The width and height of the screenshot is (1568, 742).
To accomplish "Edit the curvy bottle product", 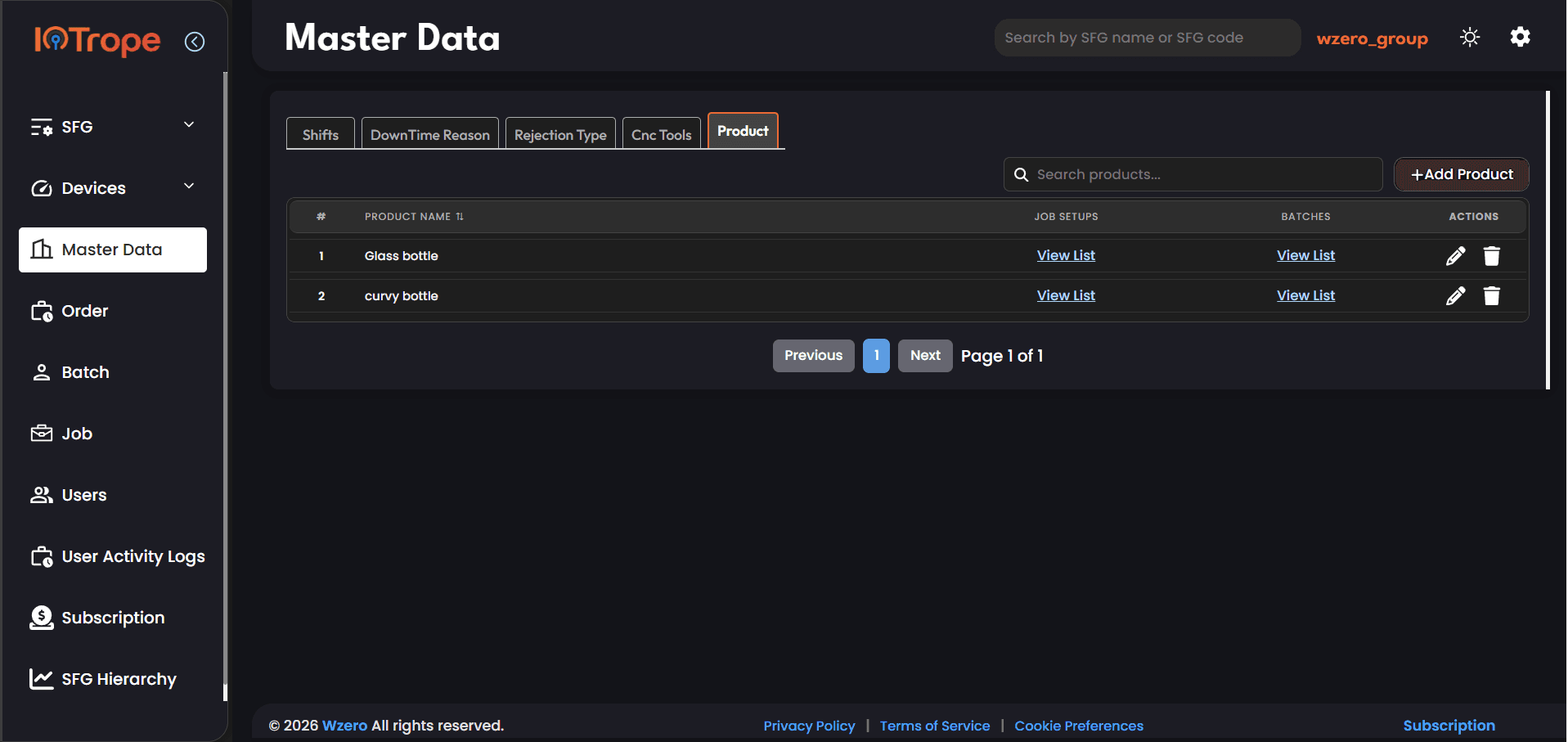I will [x=1455, y=296].
